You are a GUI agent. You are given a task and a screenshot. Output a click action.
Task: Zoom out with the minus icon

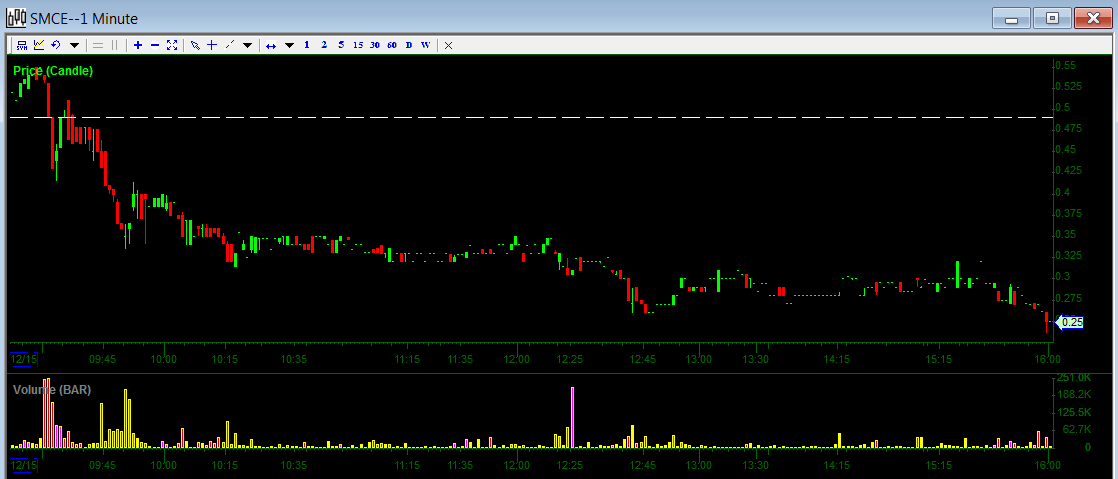click(x=154, y=45)
